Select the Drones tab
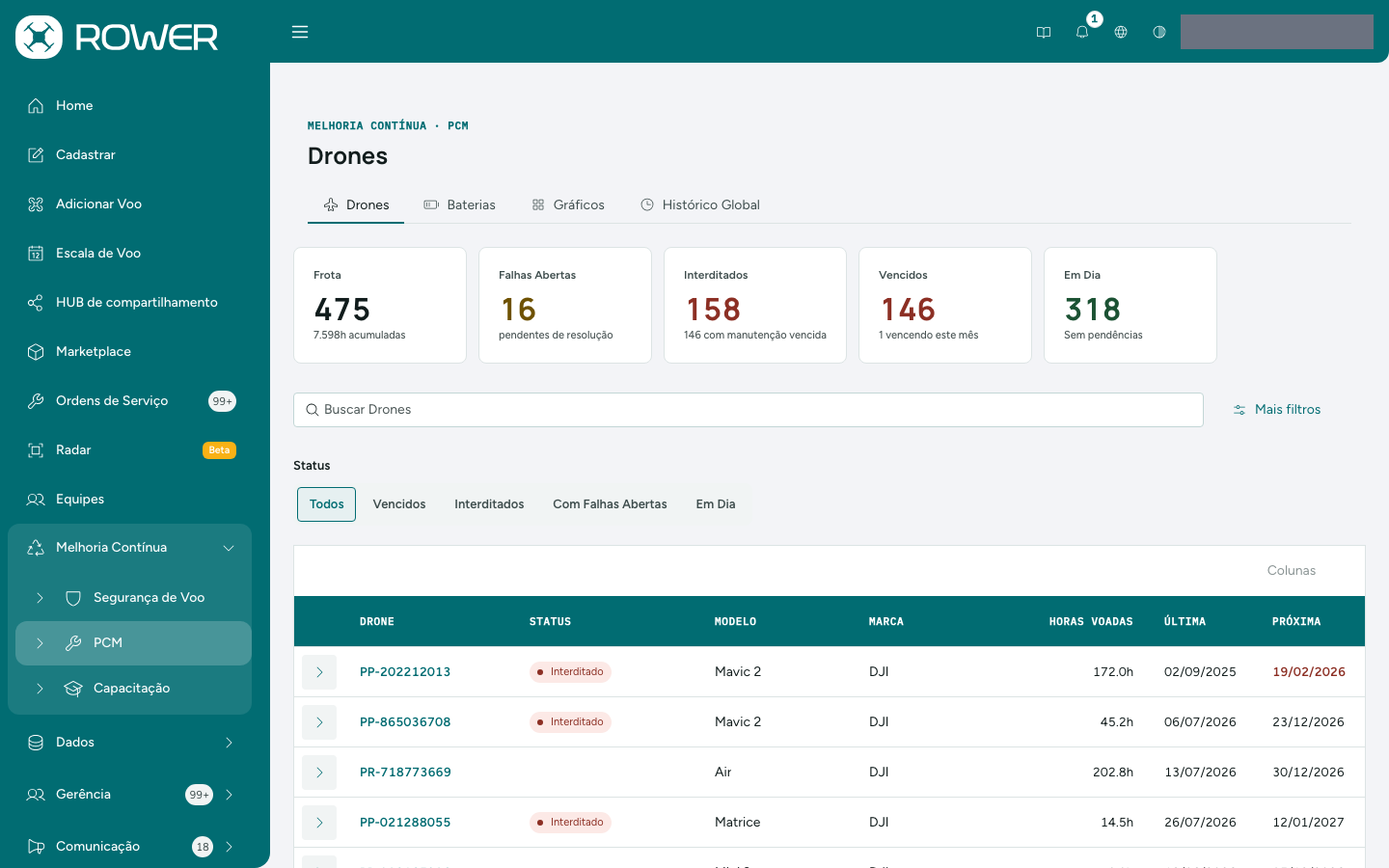 (356, 205)
